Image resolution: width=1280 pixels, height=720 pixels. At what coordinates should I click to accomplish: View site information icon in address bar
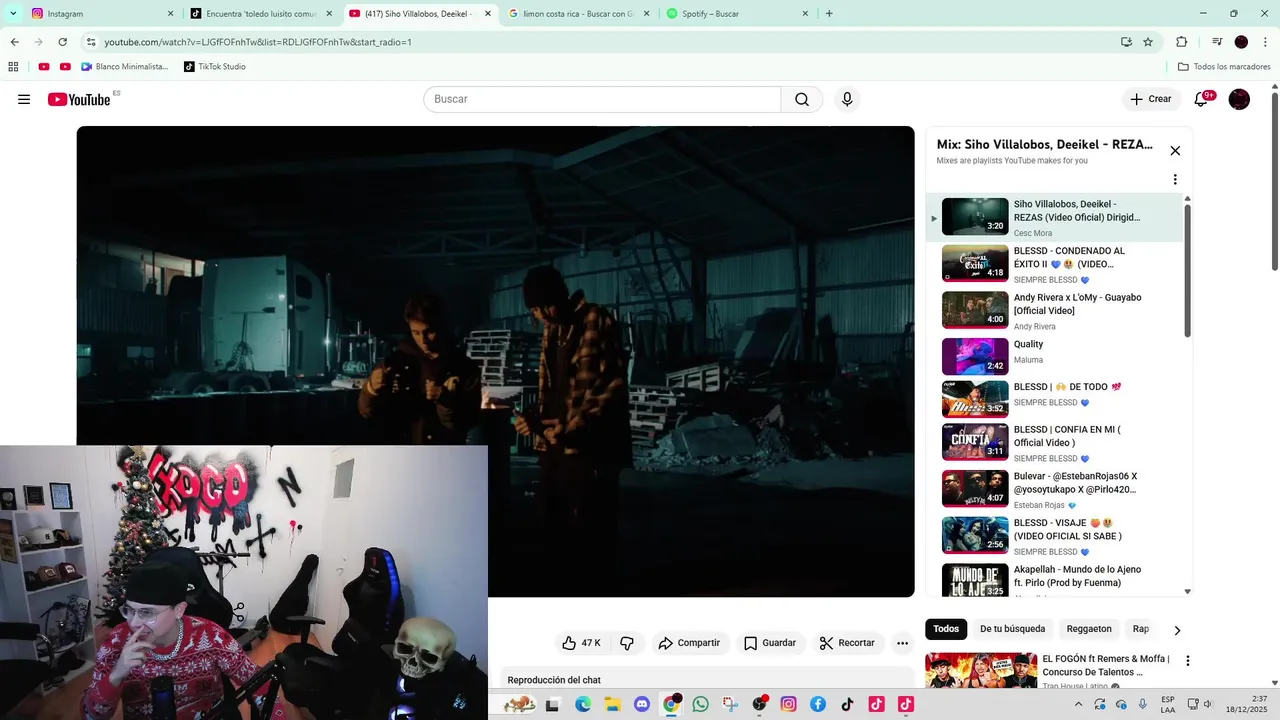pos(90,42)
